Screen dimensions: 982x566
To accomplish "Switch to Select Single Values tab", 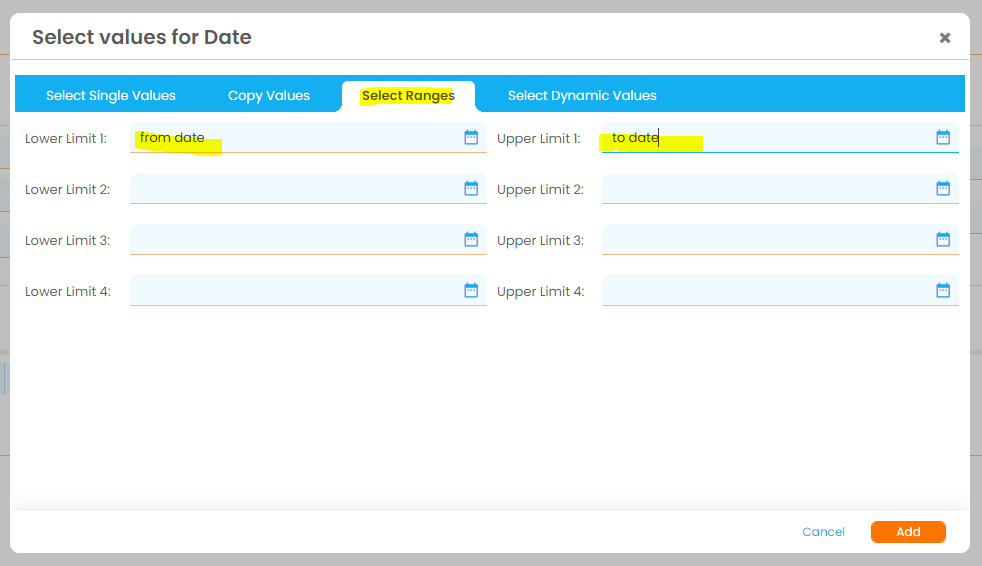I will [x=111, y=96].
